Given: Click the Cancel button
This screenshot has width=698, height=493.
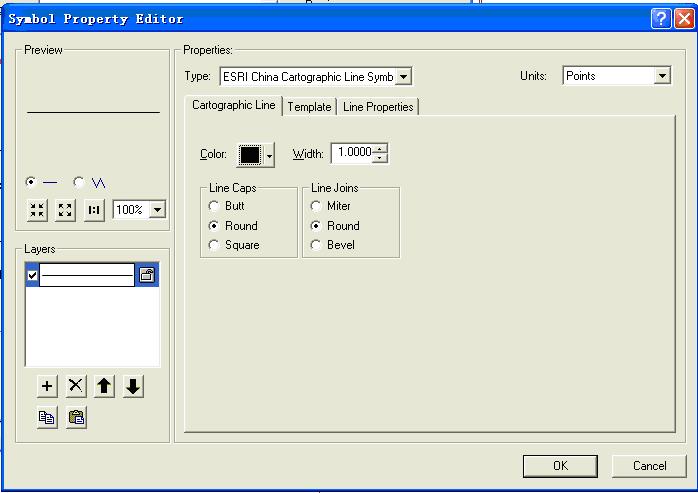Looking at the screenshot, I should point(649,466).
